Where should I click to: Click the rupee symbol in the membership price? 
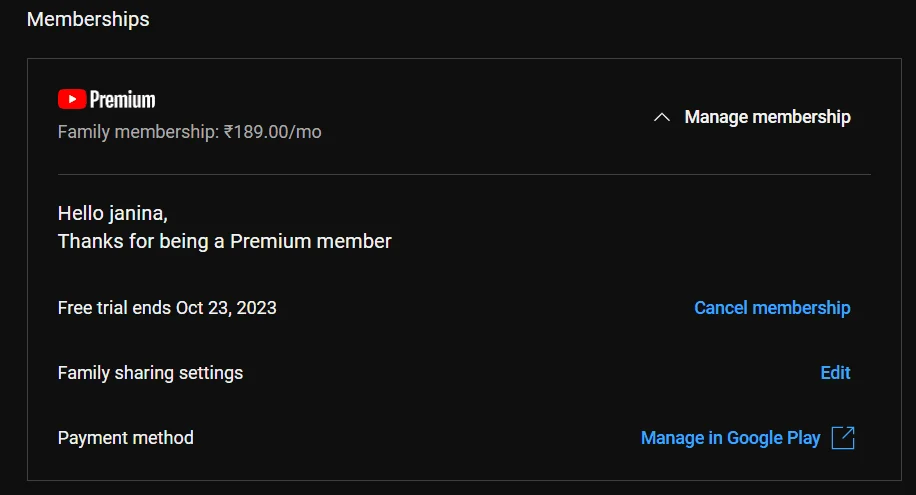tap(228, 132)
